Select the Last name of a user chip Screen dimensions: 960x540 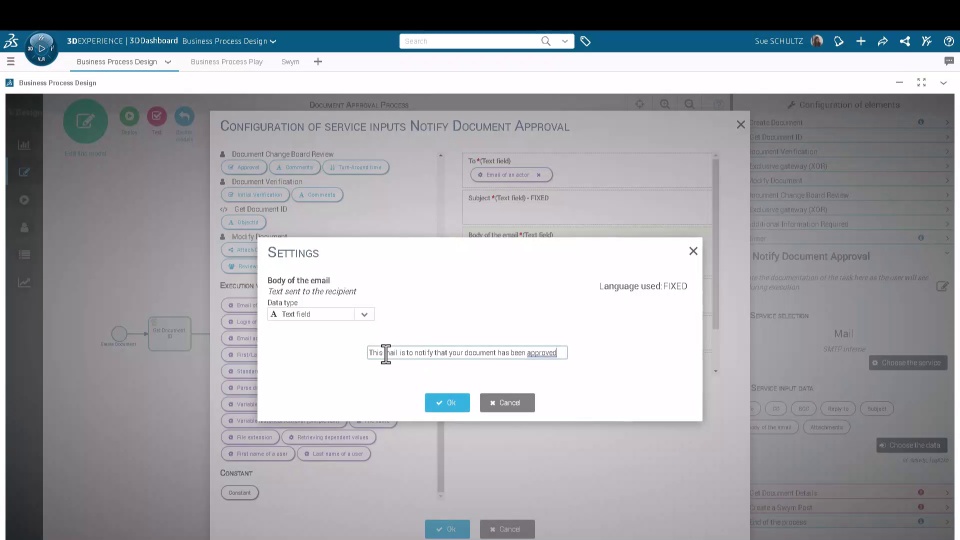pyautogui.click(x=334, y=454)
